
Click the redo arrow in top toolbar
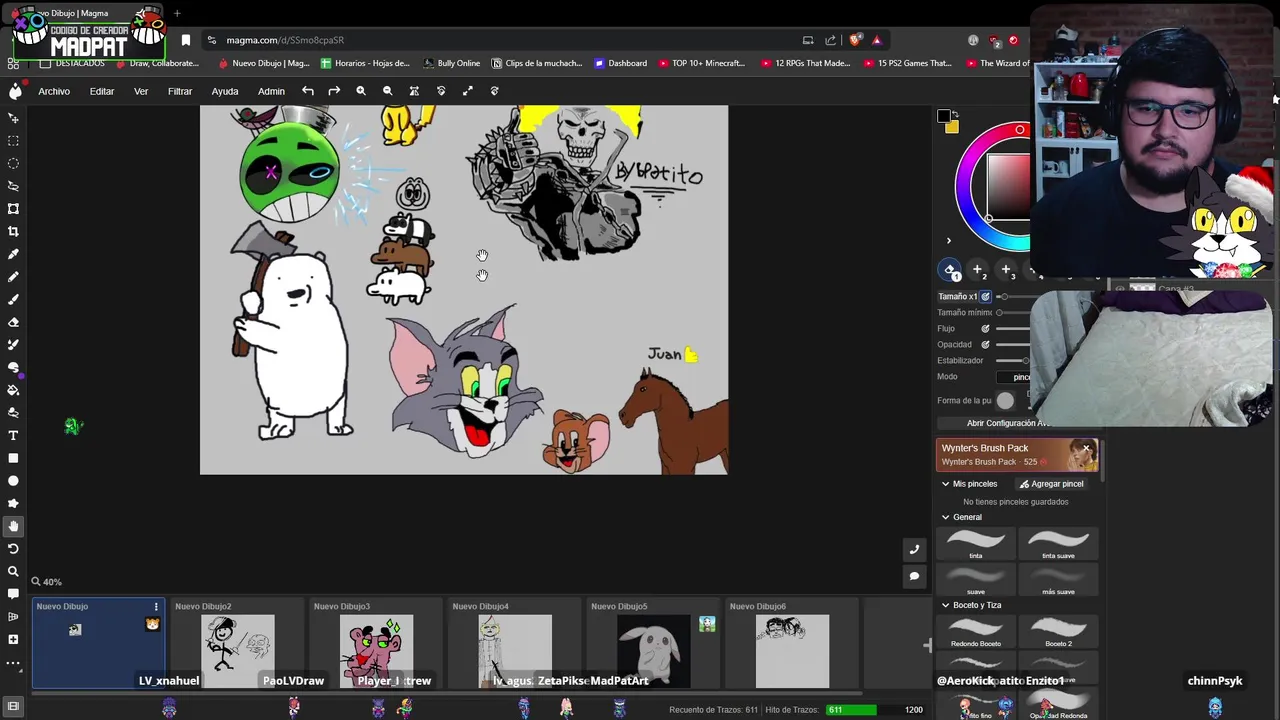click(x=334, y=91)
